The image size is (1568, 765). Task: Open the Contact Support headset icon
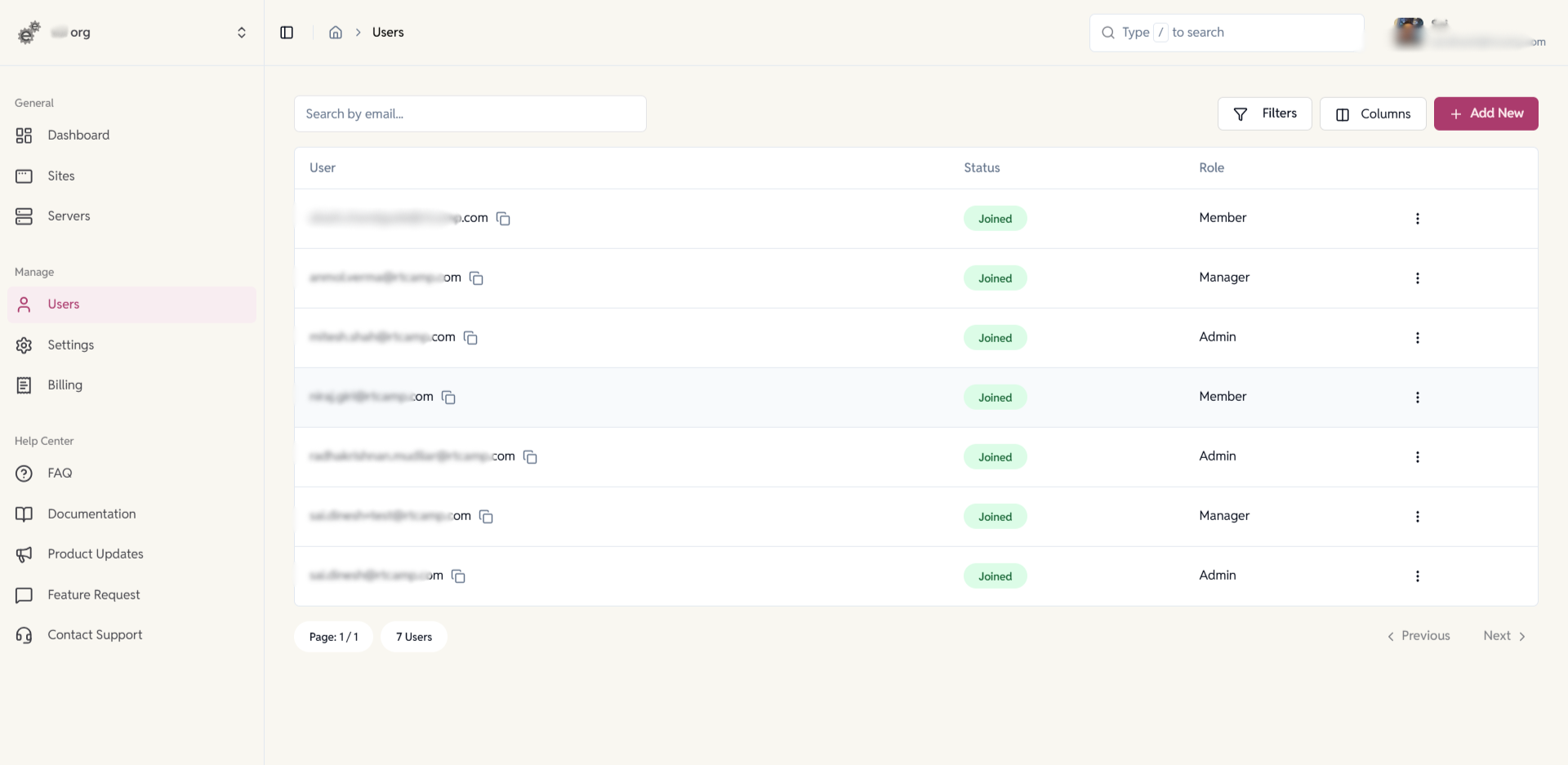click(24, 634)
